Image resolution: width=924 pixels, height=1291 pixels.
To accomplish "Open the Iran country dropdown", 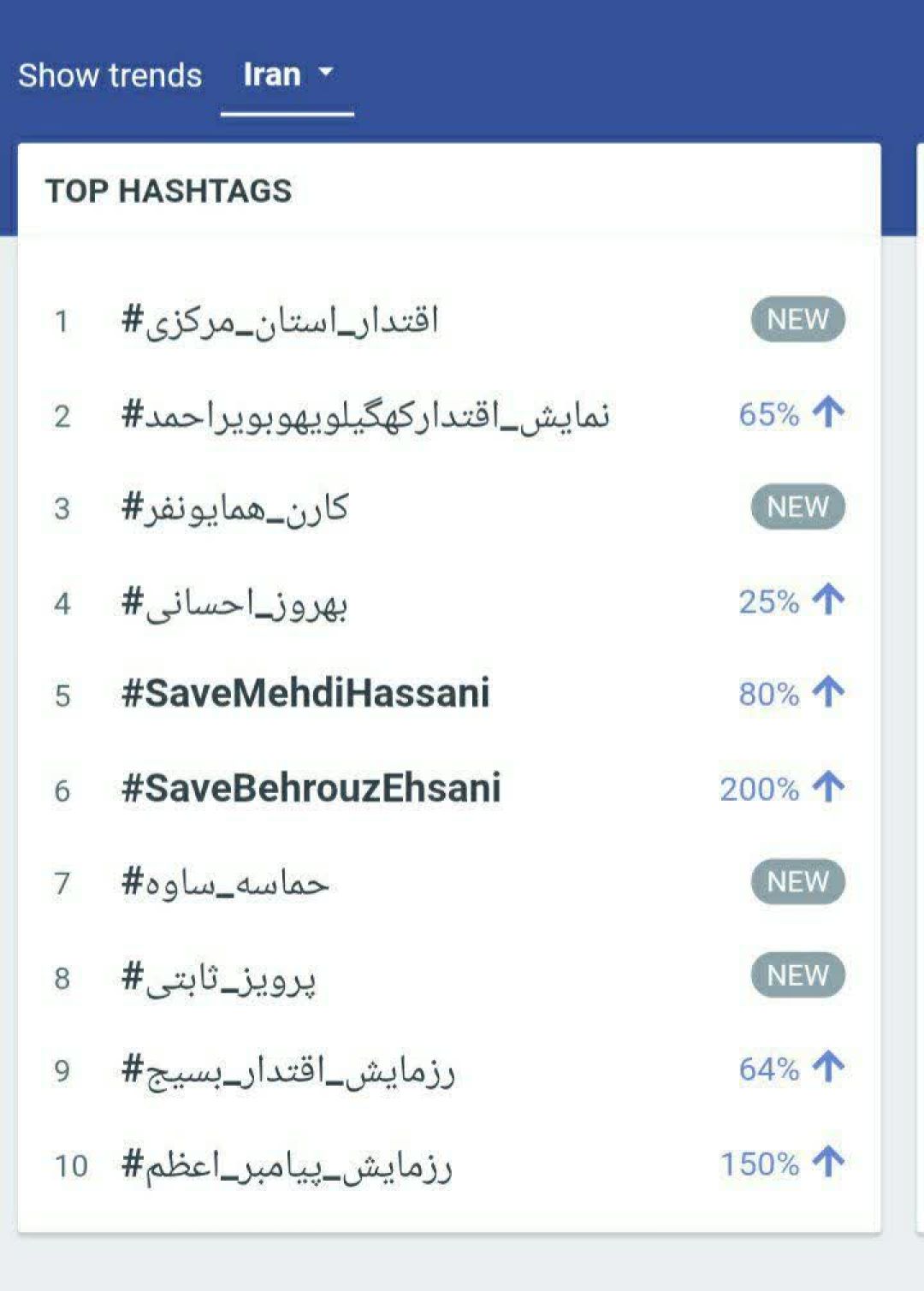I will tap(287, 75).
